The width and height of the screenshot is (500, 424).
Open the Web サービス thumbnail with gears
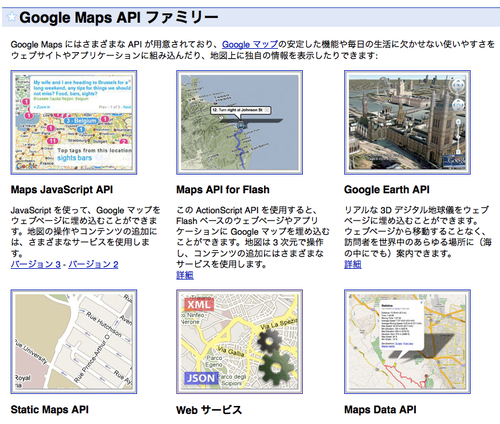239,342
